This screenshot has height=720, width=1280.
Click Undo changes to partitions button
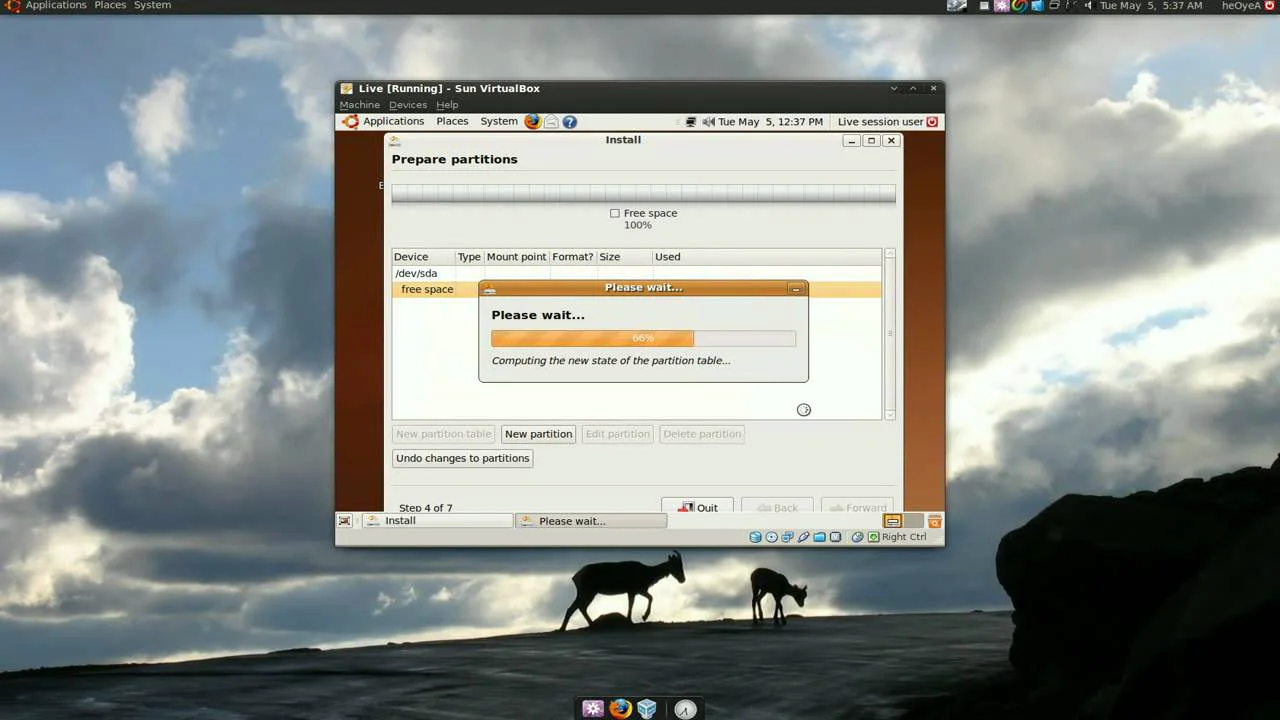coord(462,458)
